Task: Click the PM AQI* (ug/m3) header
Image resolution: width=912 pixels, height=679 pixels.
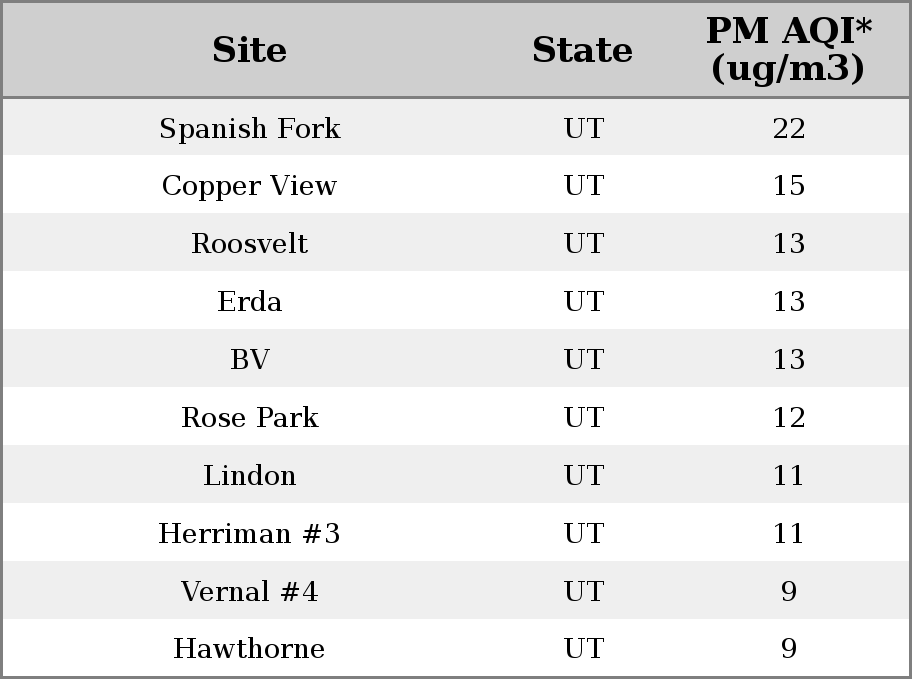Action: click(x=789, y=49)
